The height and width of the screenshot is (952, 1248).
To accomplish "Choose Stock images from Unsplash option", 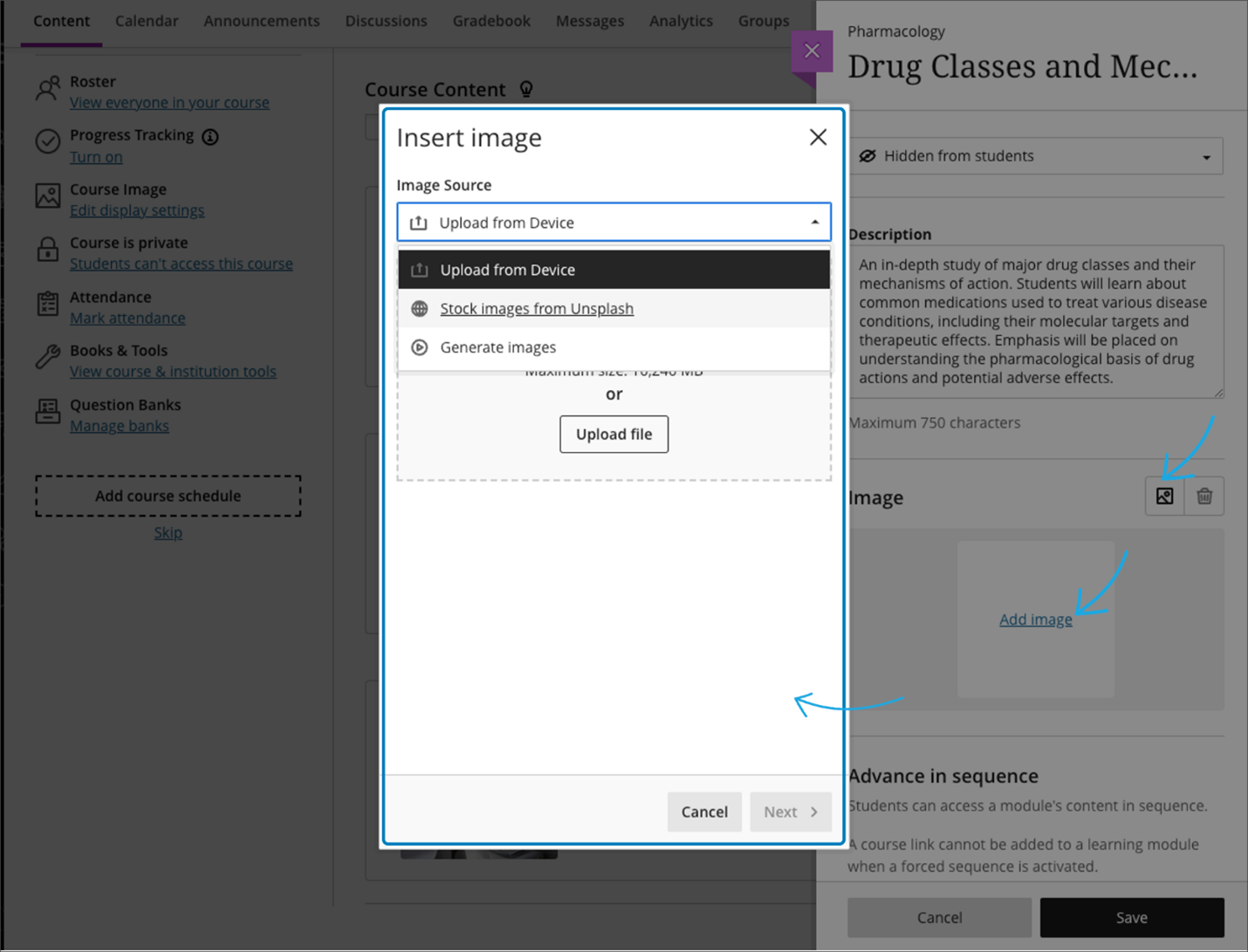I will [537, 309].
